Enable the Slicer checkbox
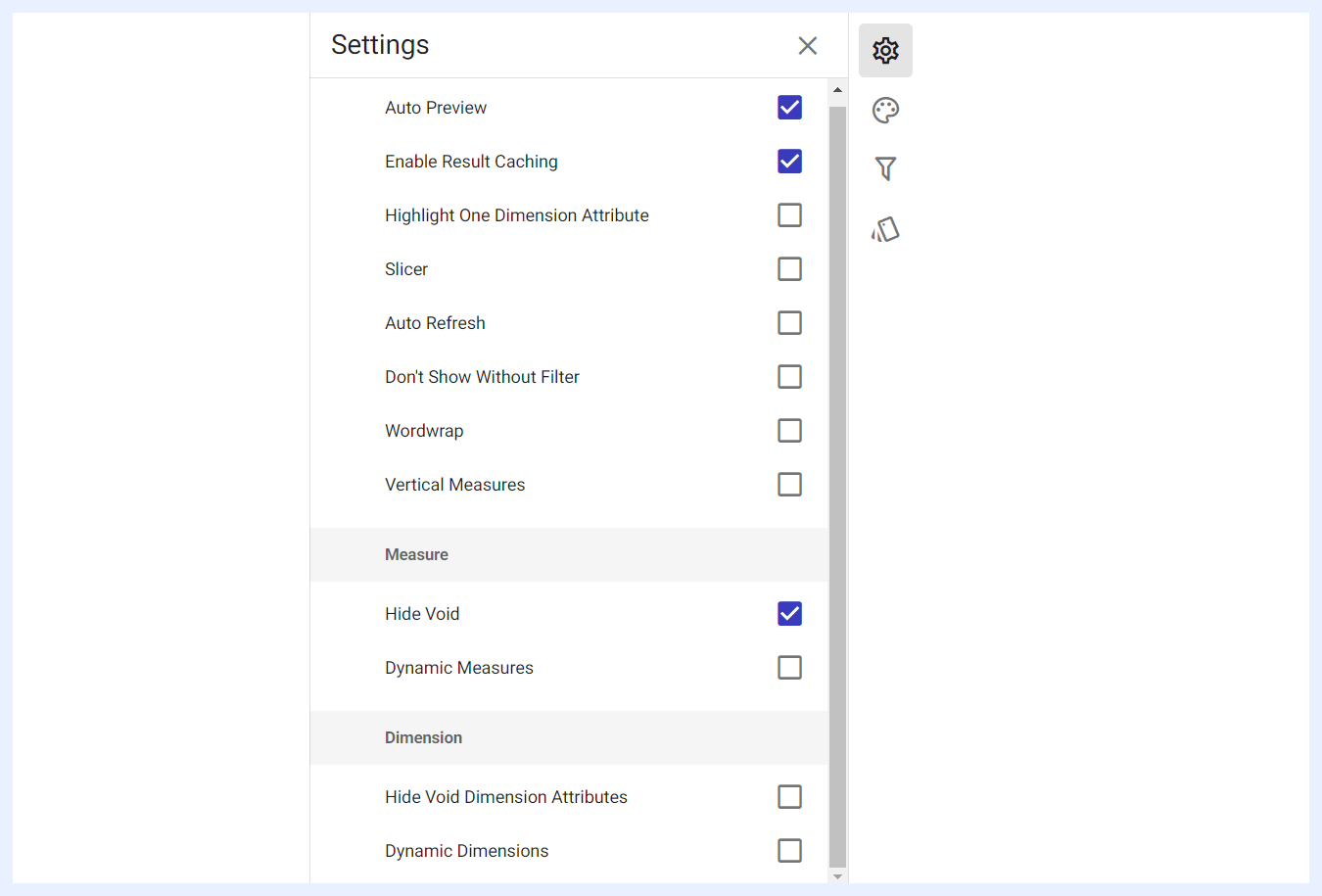Image resolution: width=1322 pixels, height=896 pixels. point(789,269)
